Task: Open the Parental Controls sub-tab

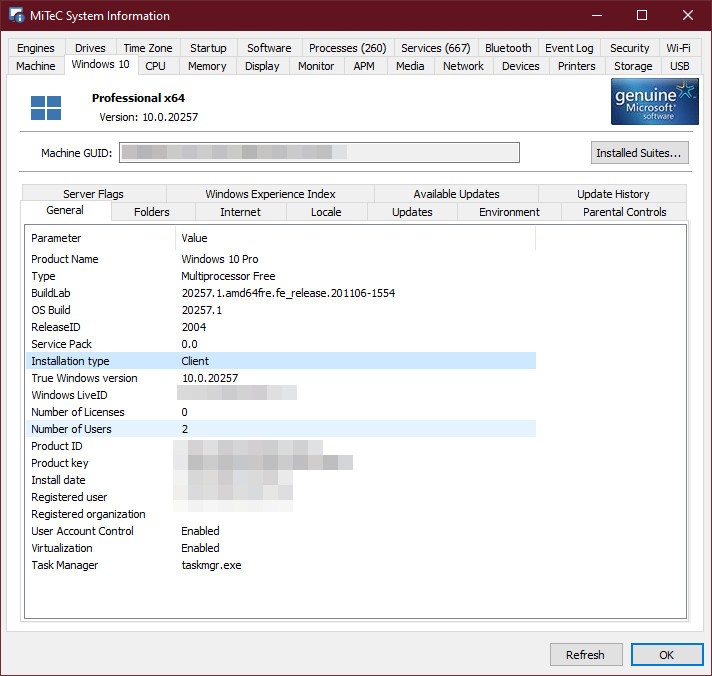Action: pos(624,212)
